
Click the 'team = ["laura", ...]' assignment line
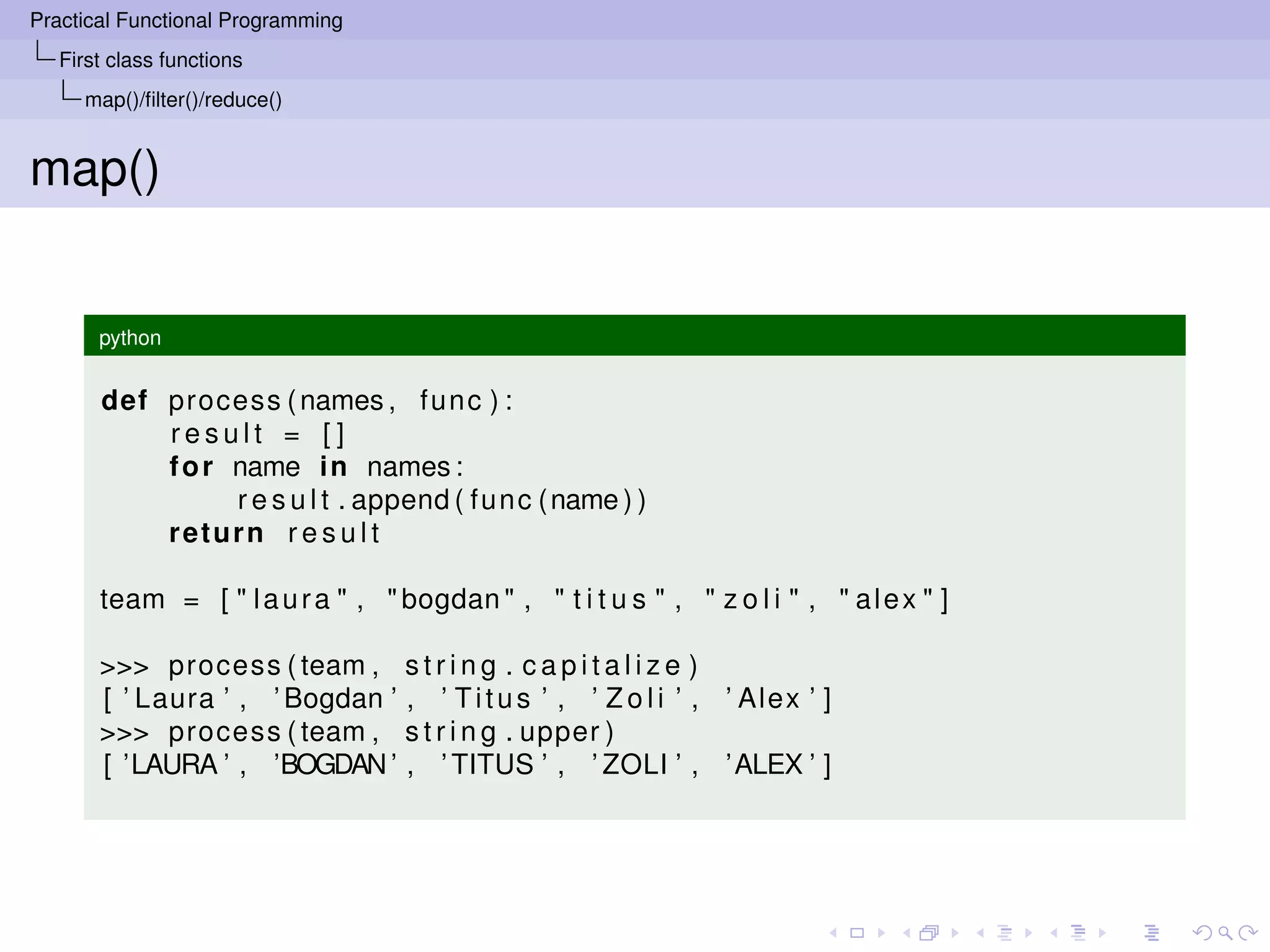point(525,599)
